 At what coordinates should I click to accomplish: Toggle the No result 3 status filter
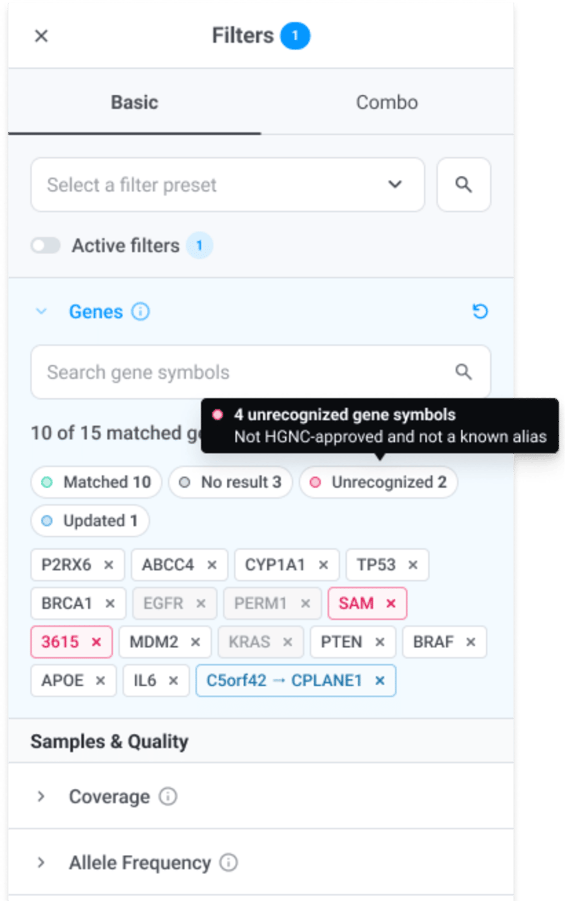[x=230, y=482]
